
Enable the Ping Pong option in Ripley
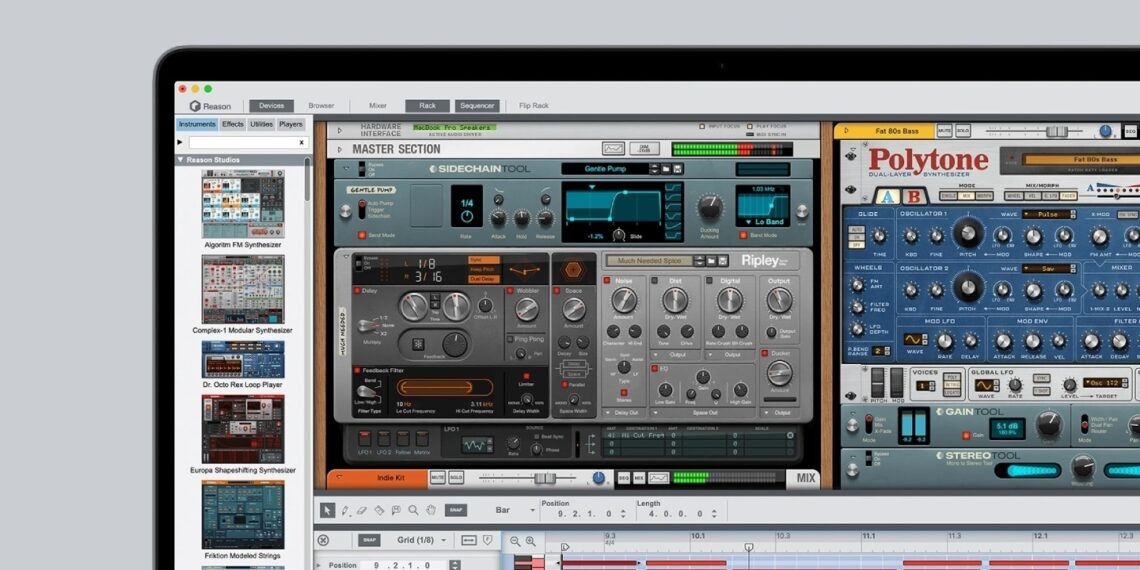(511, 339)
